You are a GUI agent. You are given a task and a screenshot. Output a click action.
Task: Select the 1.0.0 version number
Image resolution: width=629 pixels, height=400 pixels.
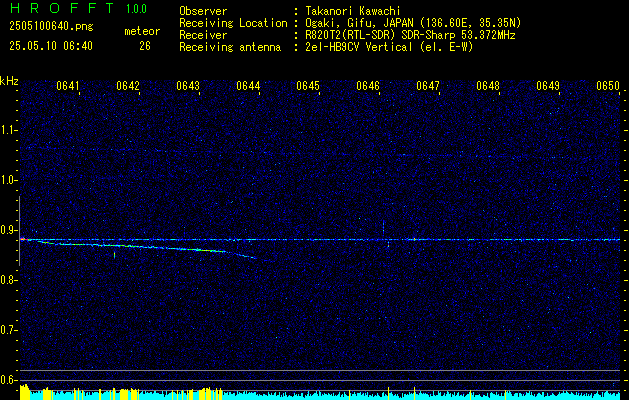click(x=136, y=9)
